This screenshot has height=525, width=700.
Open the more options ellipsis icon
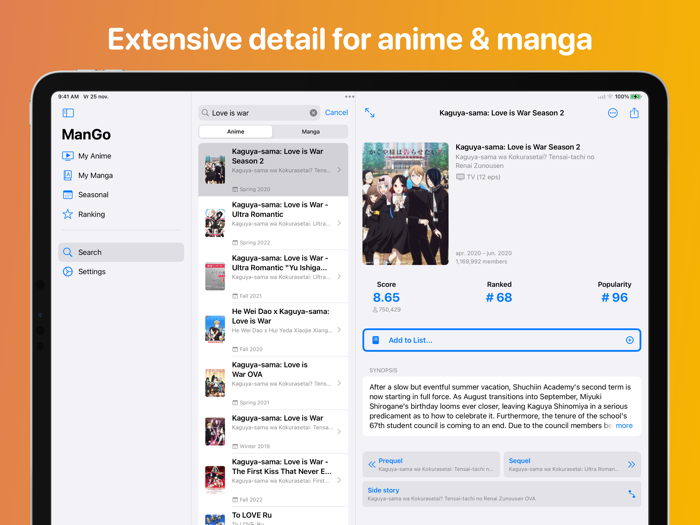pyautogui.click(x=613, y=113)
